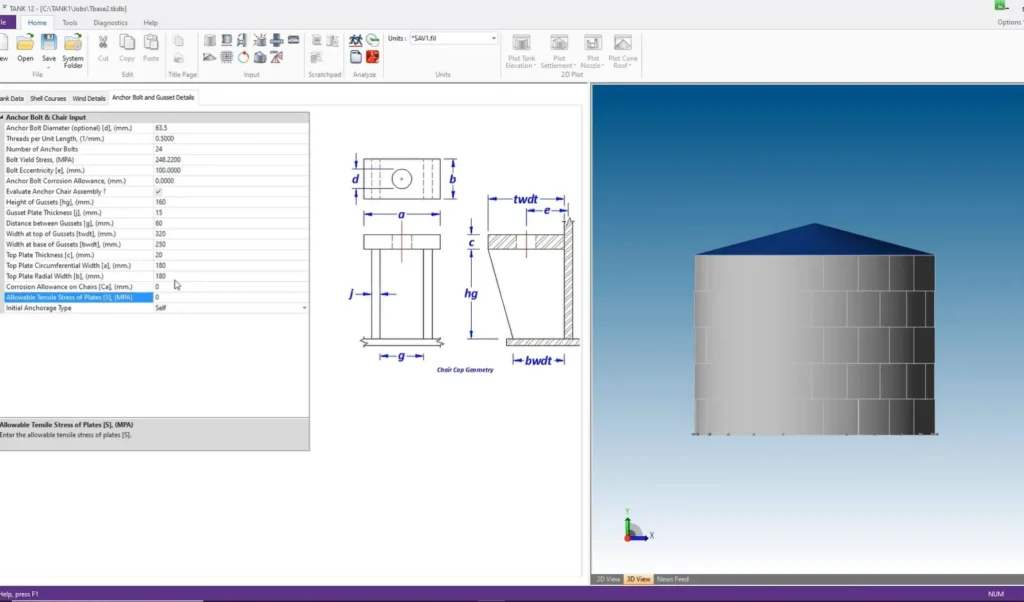The width and height of the screenshot is (1024, 602).
Task: Open a file with the Open icon
Action: (x=25, y=44)
